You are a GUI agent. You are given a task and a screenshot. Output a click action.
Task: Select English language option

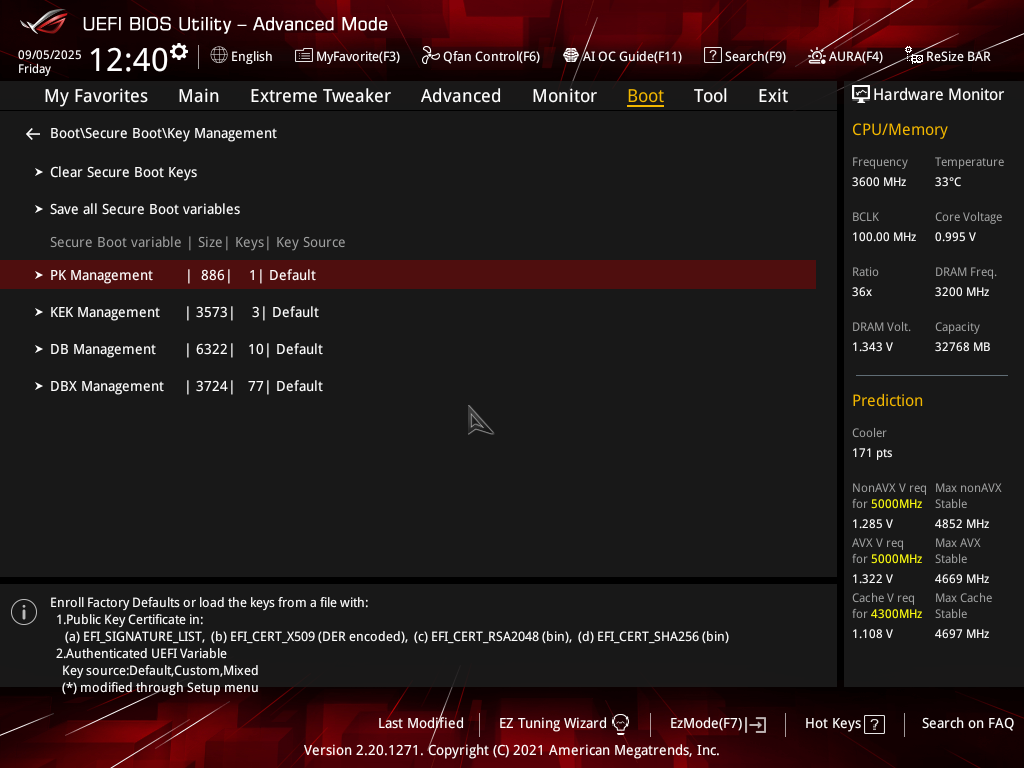251,56
